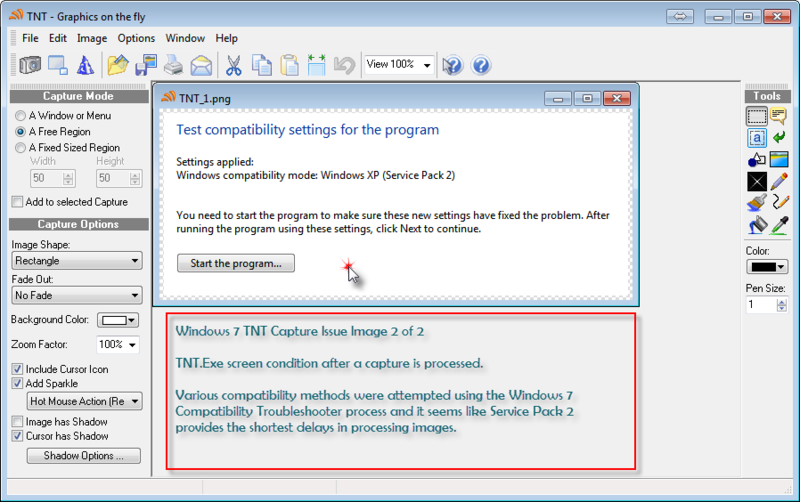
Task: Click the camera capture icon in toolbar
Action: pos(30,65)
